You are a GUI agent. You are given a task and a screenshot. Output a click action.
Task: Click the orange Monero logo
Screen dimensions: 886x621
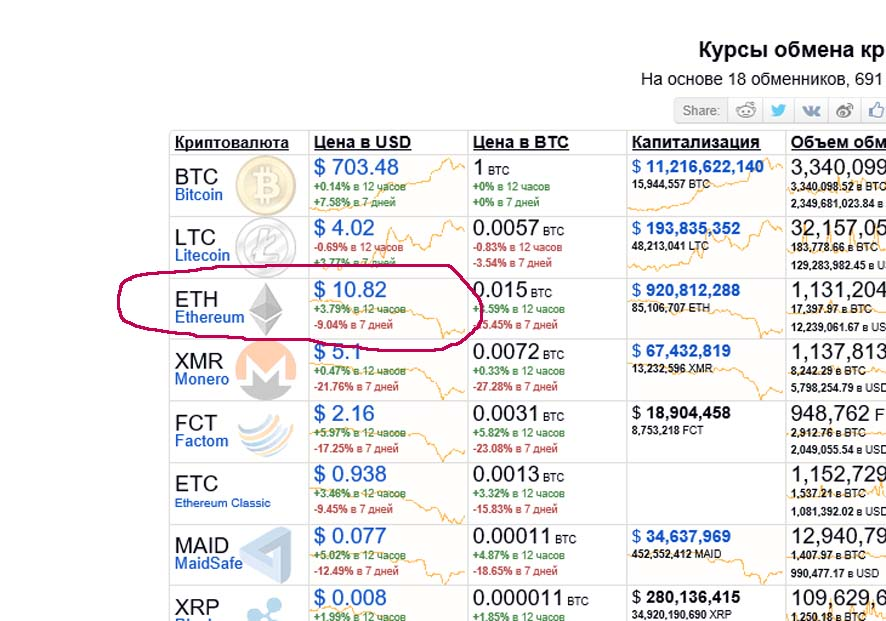[x=265, y=370]
